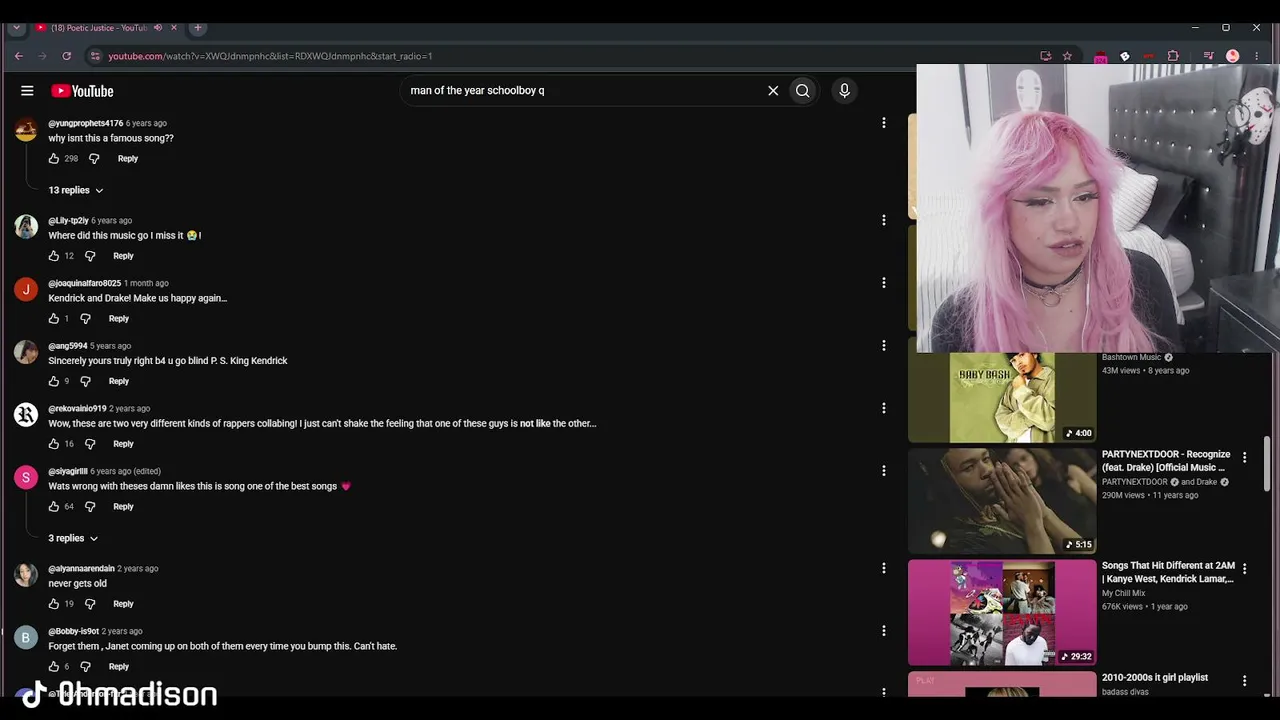The width and height of the screenshot is (1280, 720).
Task: Like the 'Sincerely yours truly' comment
Action: click(x=54, y=381)
